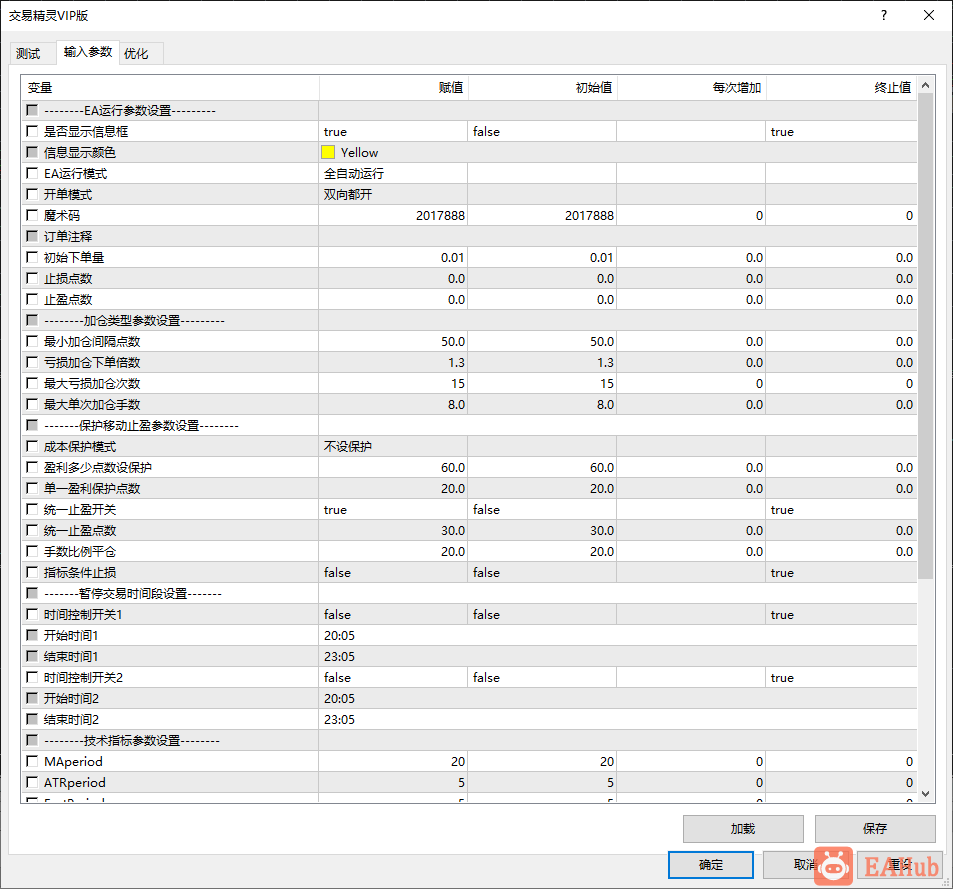This screenshot has height=892, width=953.
Task: Click the help question mark in title bar
Action: tap(884, 15)
